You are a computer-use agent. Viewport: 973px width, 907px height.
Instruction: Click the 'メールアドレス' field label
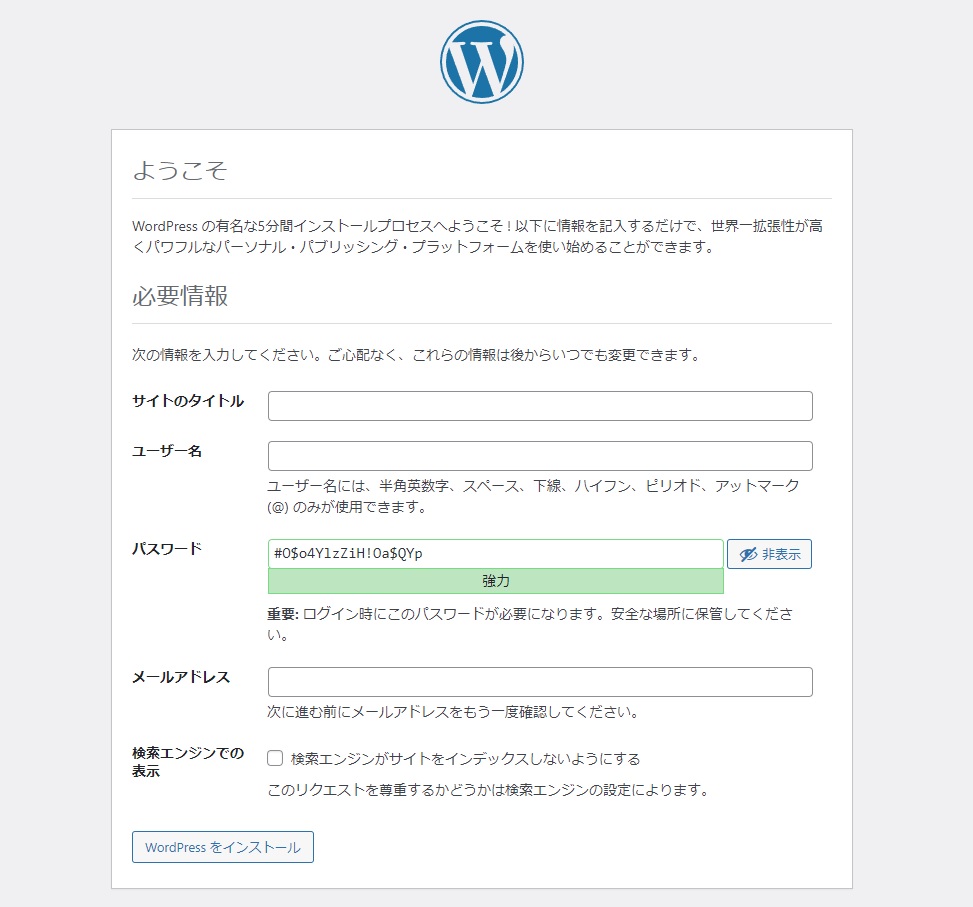181,677
